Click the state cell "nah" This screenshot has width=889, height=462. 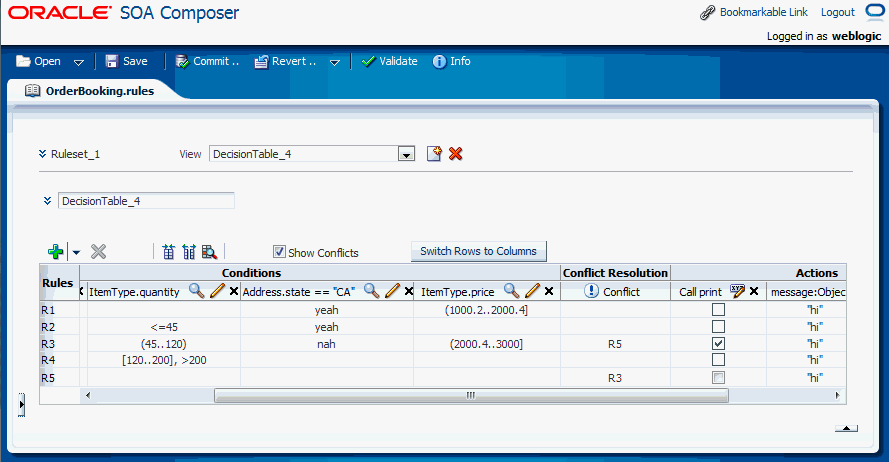click(327, 344)
